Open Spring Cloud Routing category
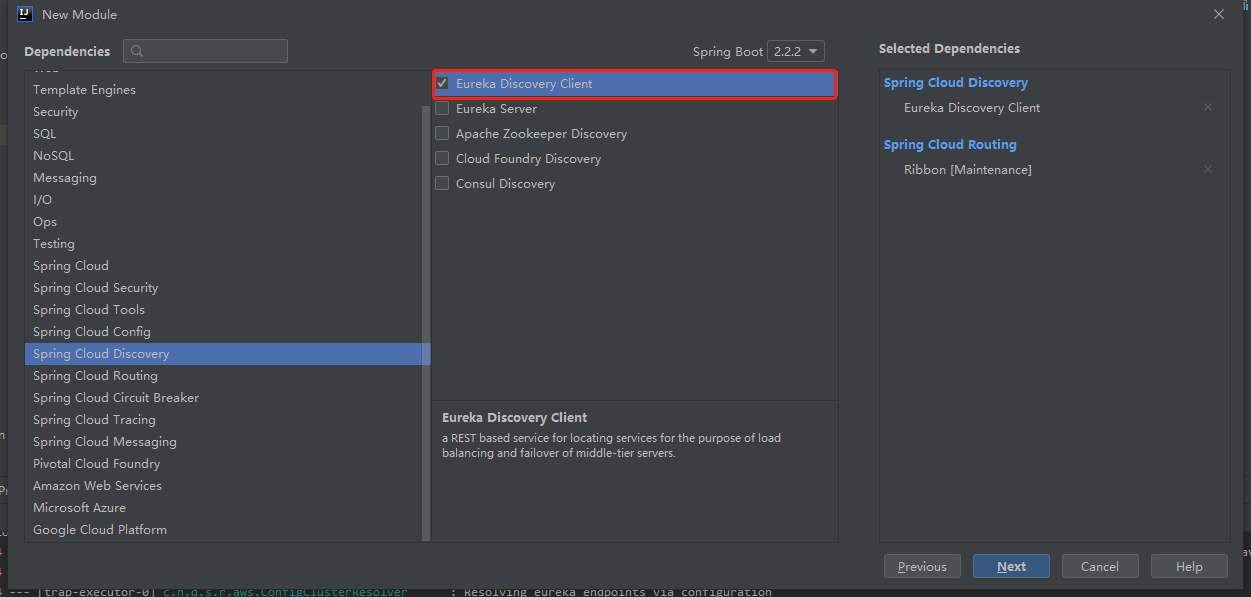 pyautogui.click(x=226, y=376)
